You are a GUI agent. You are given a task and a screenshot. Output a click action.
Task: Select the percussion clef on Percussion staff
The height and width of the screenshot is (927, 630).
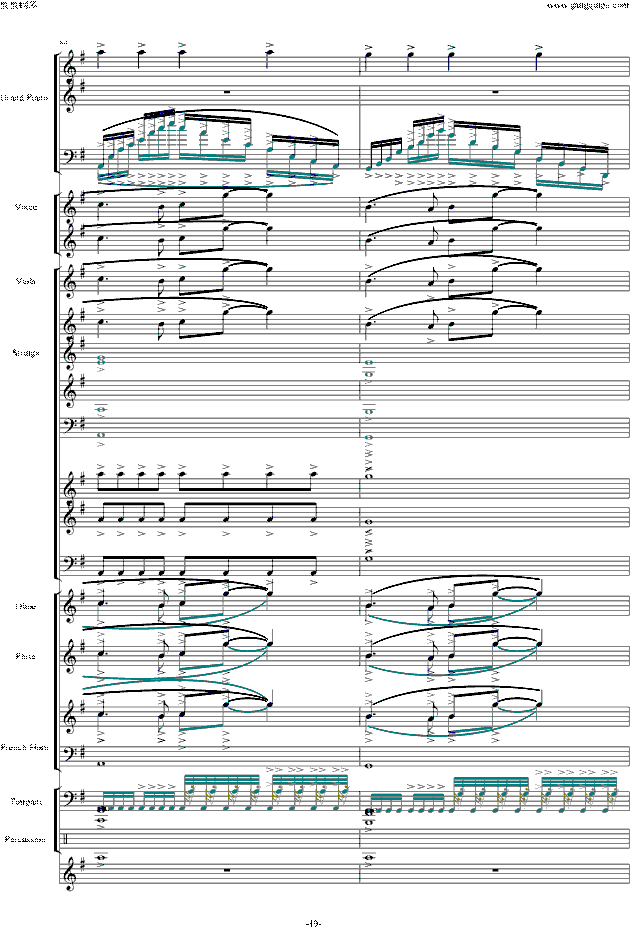click(x=68, y=839)
